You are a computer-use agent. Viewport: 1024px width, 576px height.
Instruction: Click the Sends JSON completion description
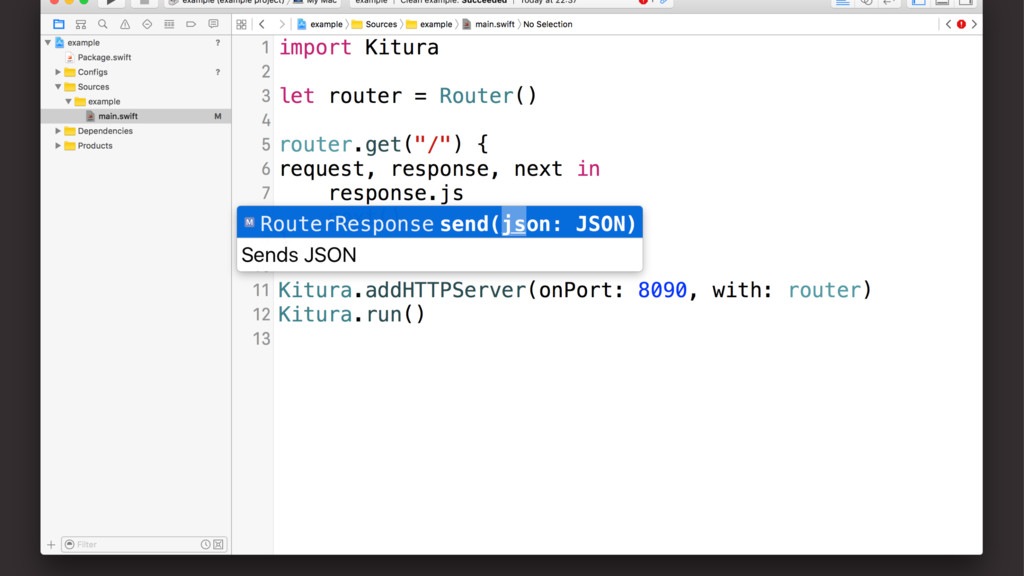pyautogui.click(x=299, y=255)
